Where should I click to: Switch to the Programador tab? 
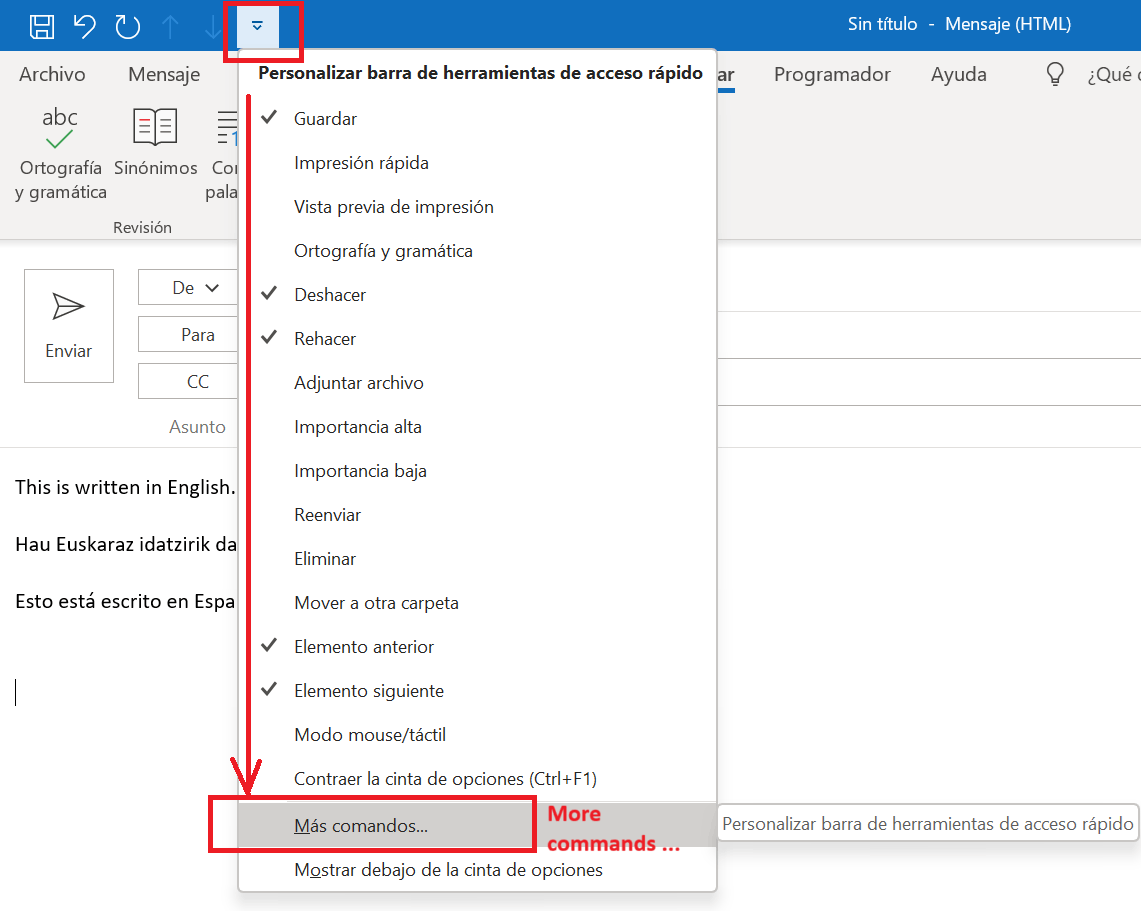pos(832,74)
